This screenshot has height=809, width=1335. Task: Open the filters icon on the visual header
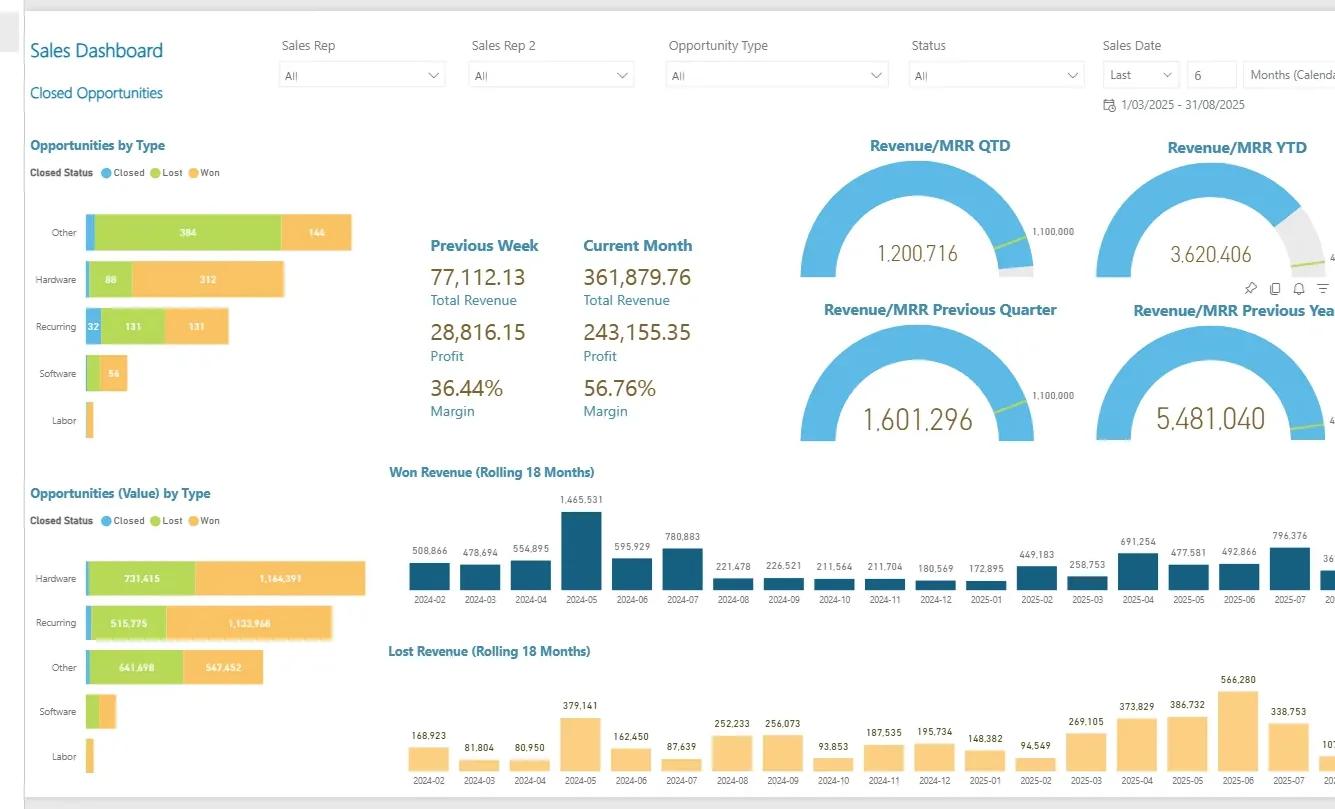coord(1323,288)
